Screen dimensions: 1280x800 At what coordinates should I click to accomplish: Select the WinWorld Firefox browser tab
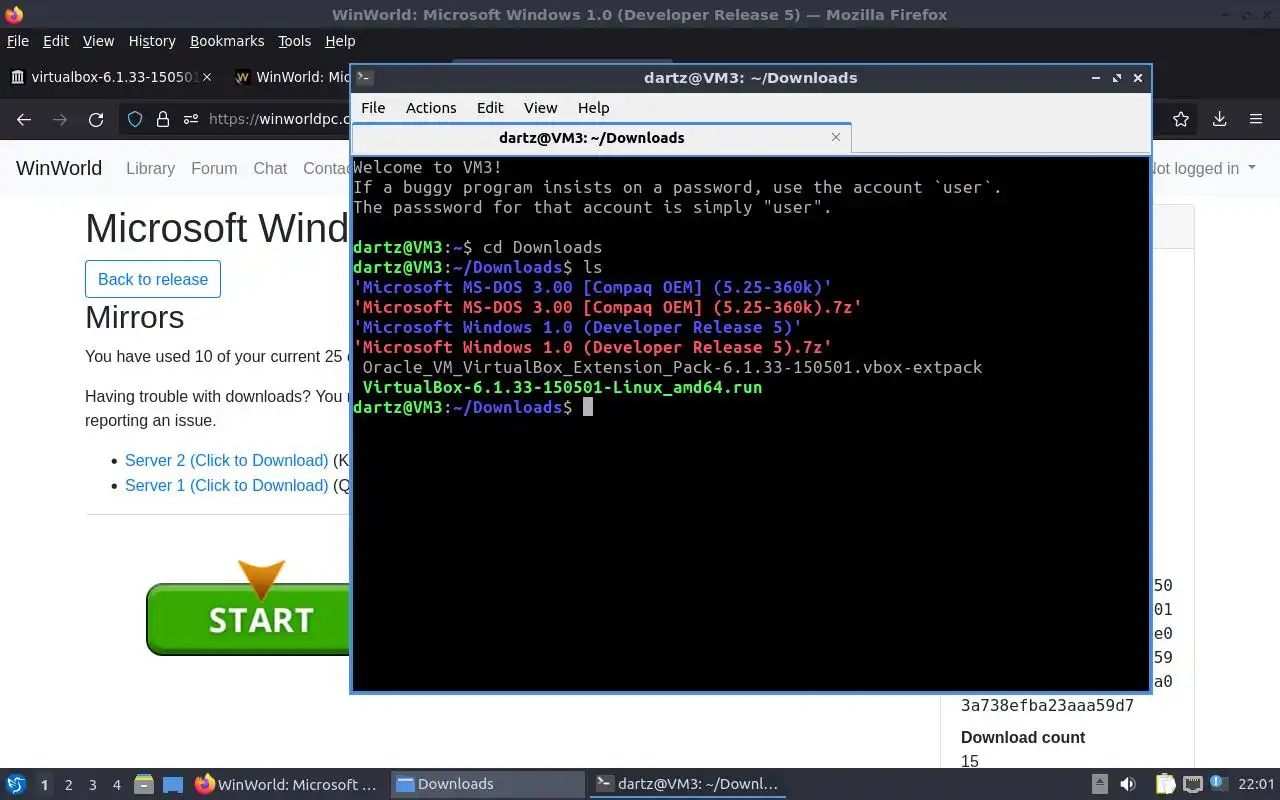pyautogui.click(x=290, y=77)
